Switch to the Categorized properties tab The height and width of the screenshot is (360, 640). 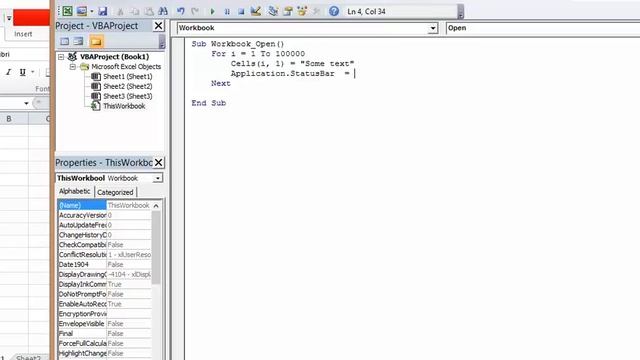click(115, 192)
